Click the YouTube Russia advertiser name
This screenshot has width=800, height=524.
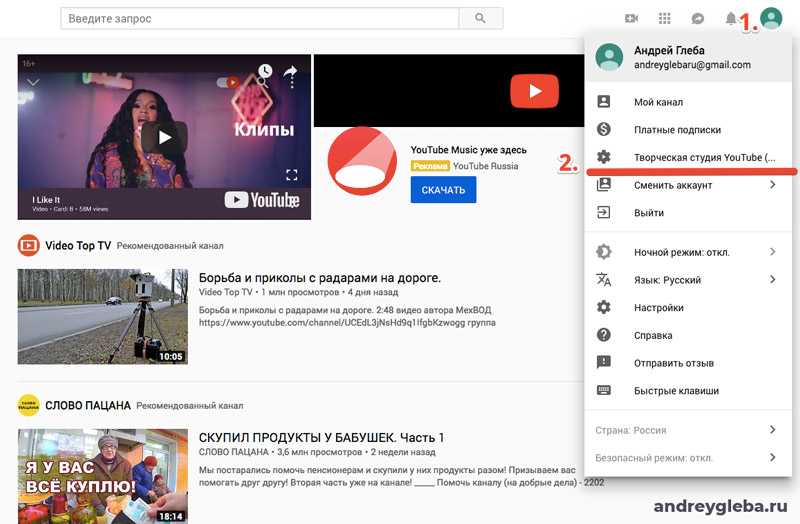coord(485,166)
